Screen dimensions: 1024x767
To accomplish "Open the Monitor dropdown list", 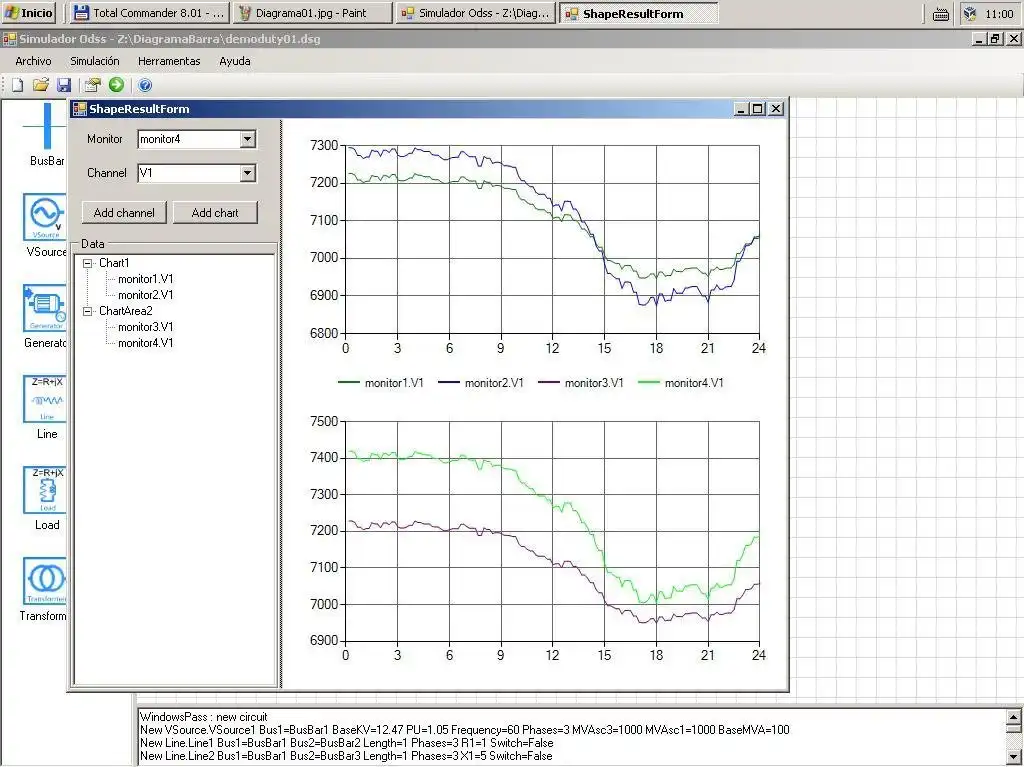I will pos(248,139).
